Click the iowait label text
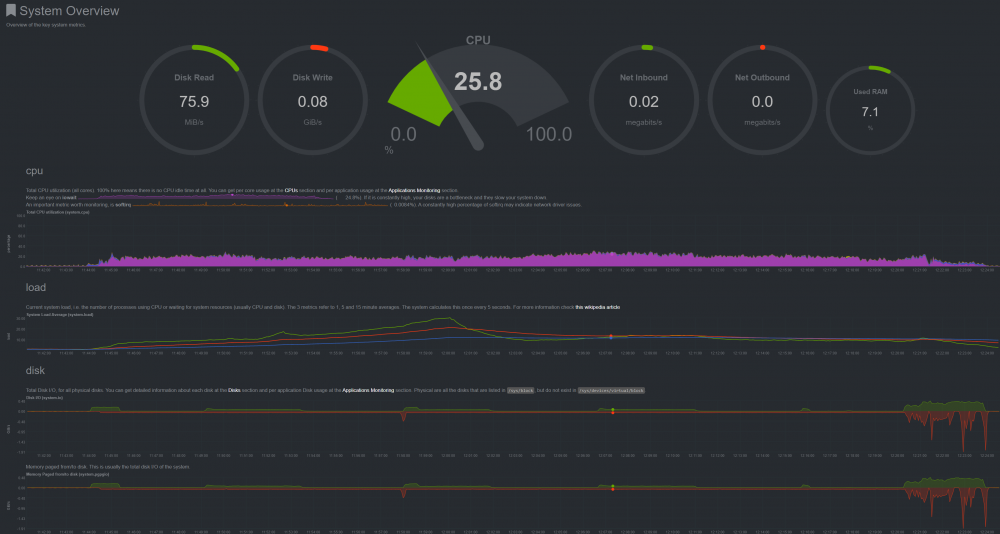This screenshot has width=1000, height=534. click(x=69, y=198)
